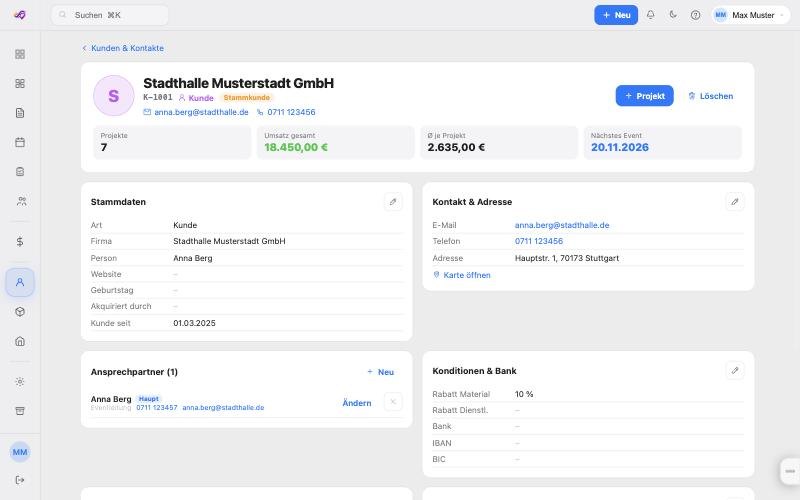The height and width of the screenshot is (500, 800).
Task: Open the Max Muster user menu
Action: (x=751, y=15)
